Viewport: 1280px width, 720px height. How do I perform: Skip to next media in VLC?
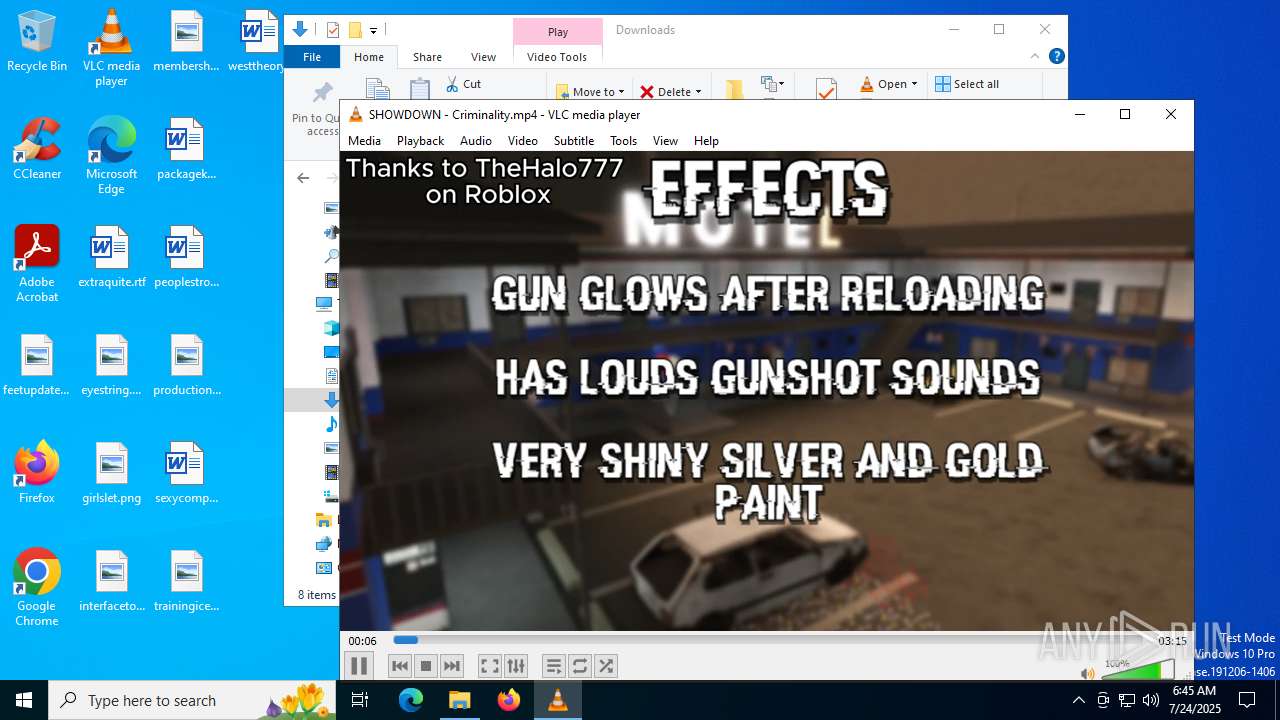coord(452,666)
